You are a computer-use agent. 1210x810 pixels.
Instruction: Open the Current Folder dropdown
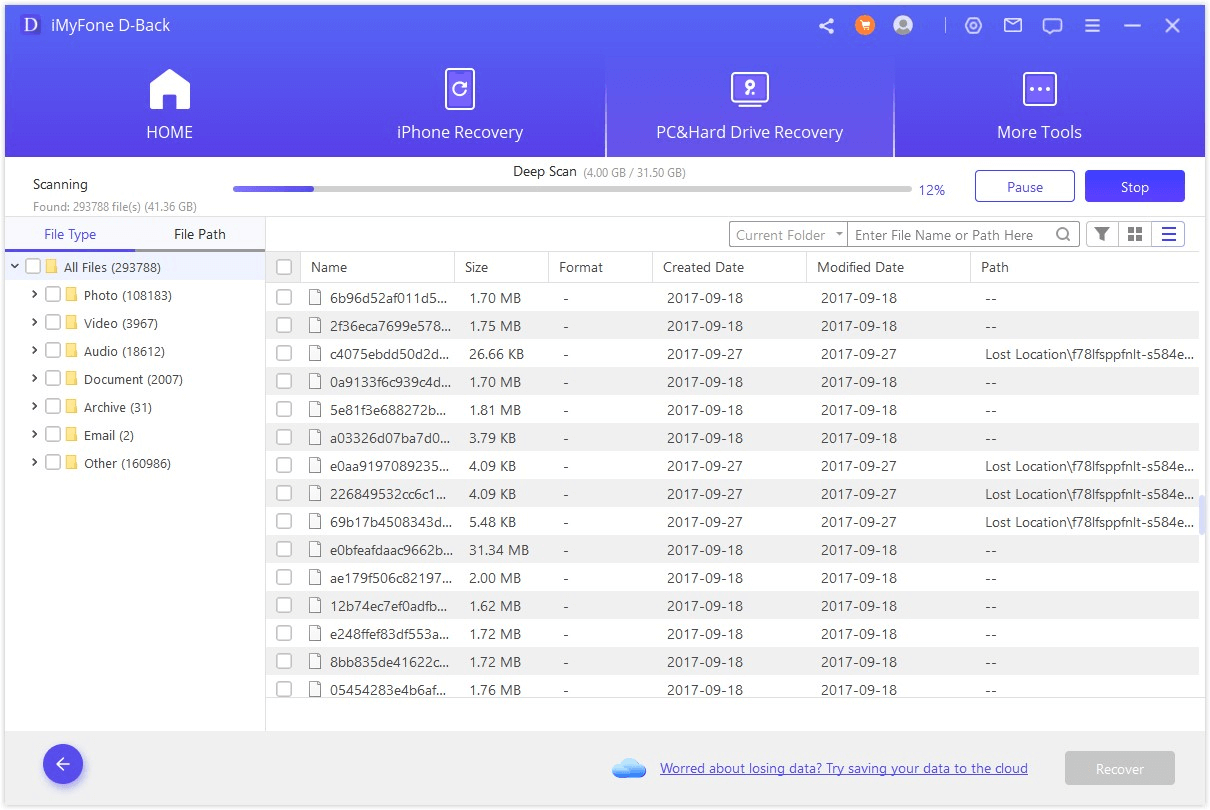pyautogui.click(x=788, y=235)
